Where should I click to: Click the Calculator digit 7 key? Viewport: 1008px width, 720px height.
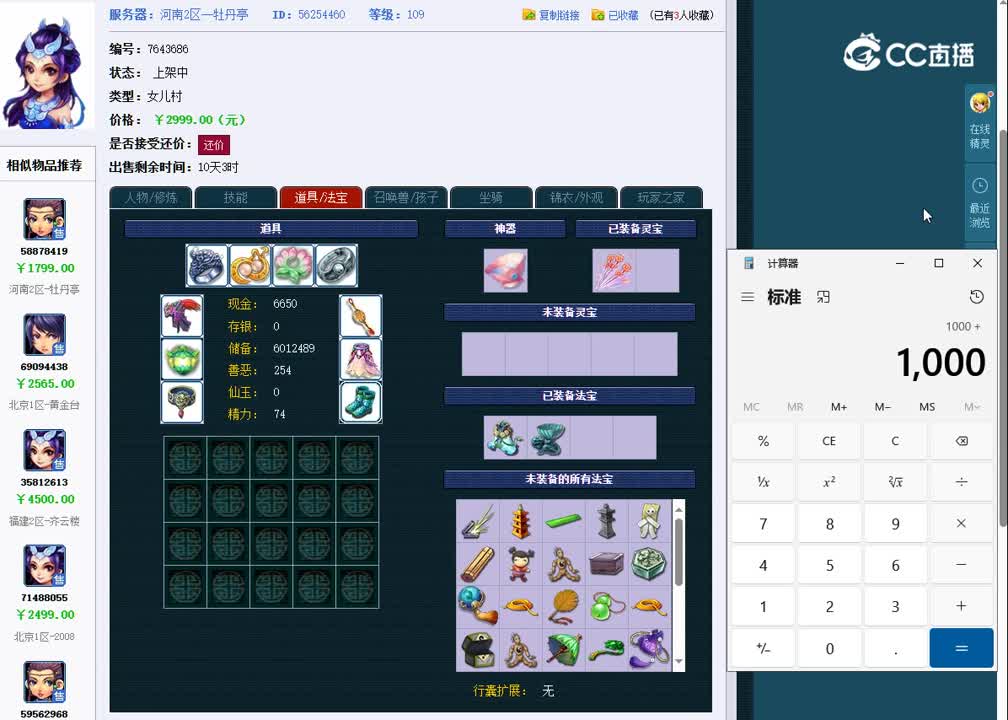coord(763,524)
